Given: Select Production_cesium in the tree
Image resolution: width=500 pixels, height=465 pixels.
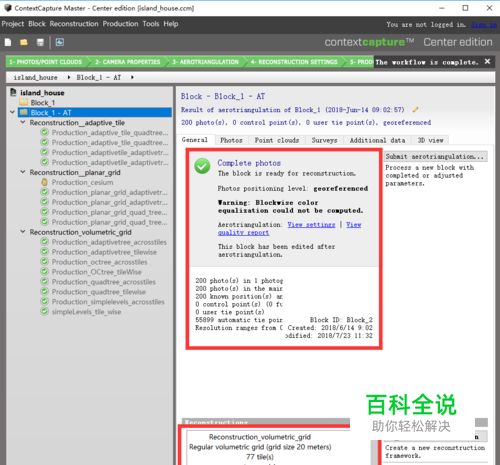Looking at the screenshot, I should [x=82, y=182].
